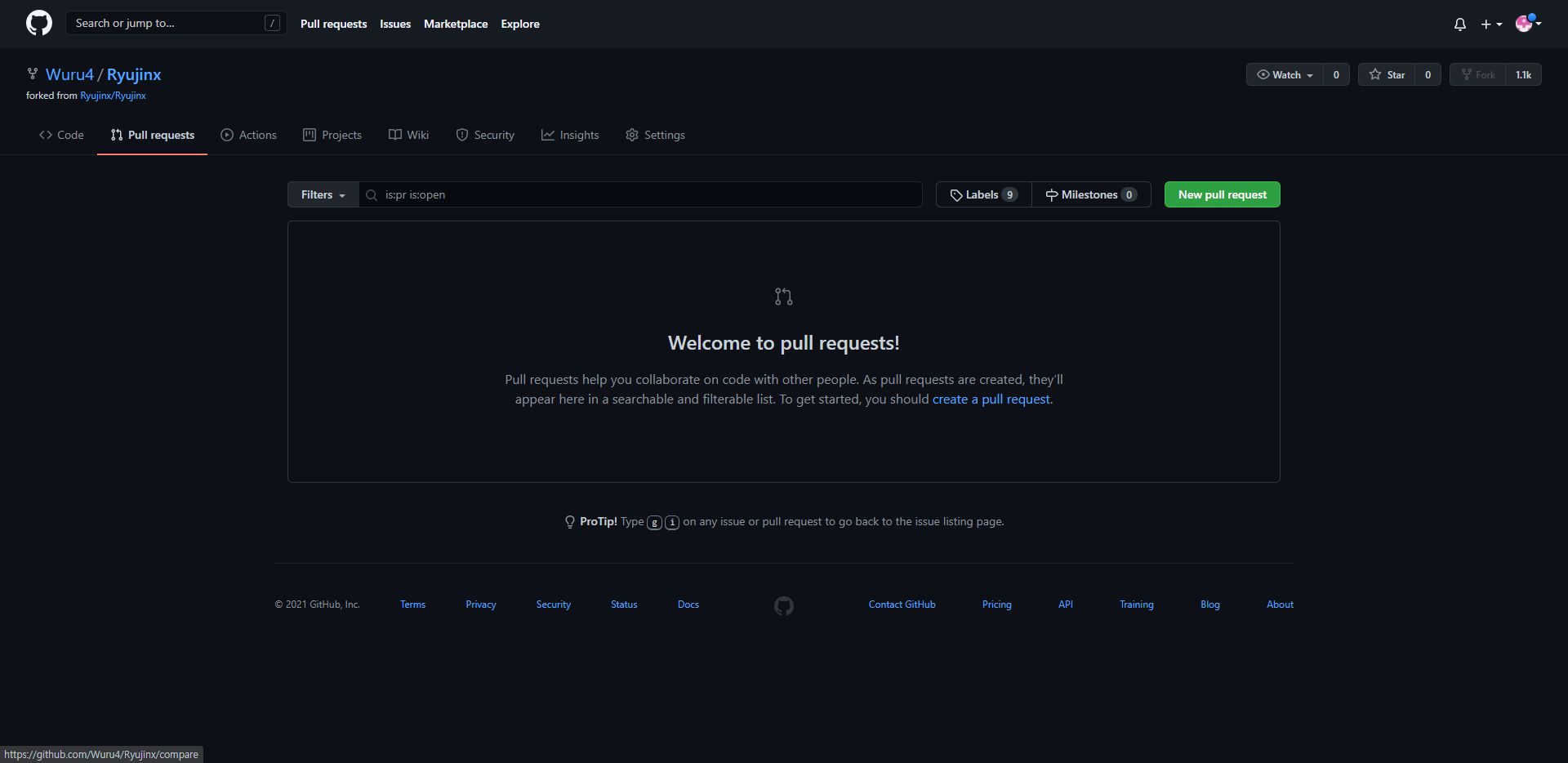
Task: Open Explore in the top navigation
Action: pyautogui.click(x=520, y=24)
